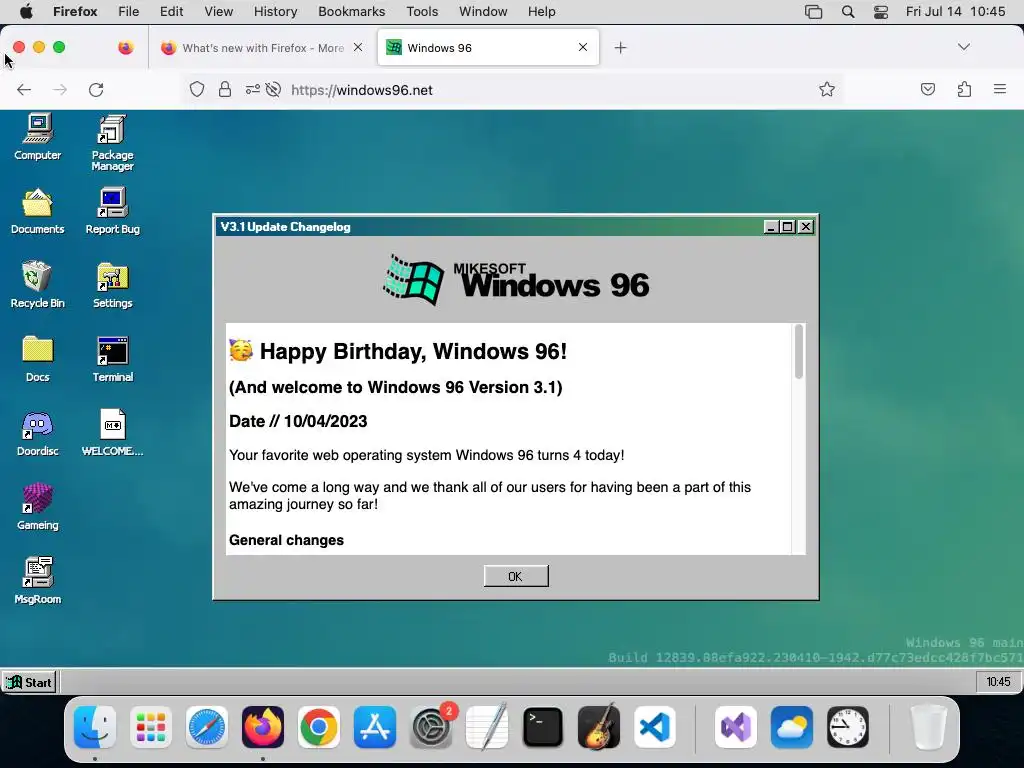
Task: Open the Documents folder icon
Action: (x=38, y=211)
